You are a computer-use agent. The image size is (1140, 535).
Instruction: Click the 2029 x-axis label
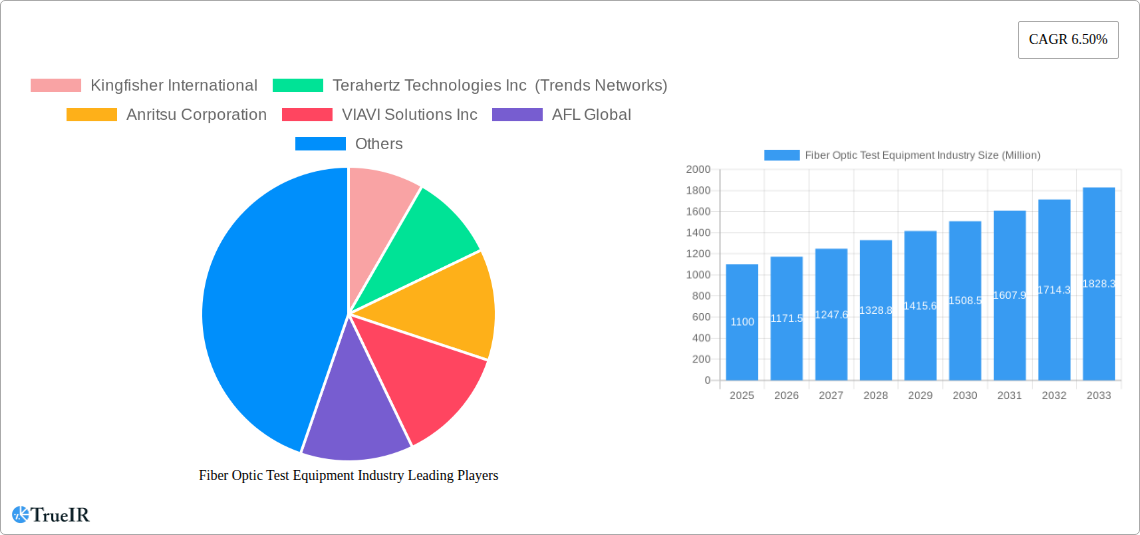click(920, 395)
